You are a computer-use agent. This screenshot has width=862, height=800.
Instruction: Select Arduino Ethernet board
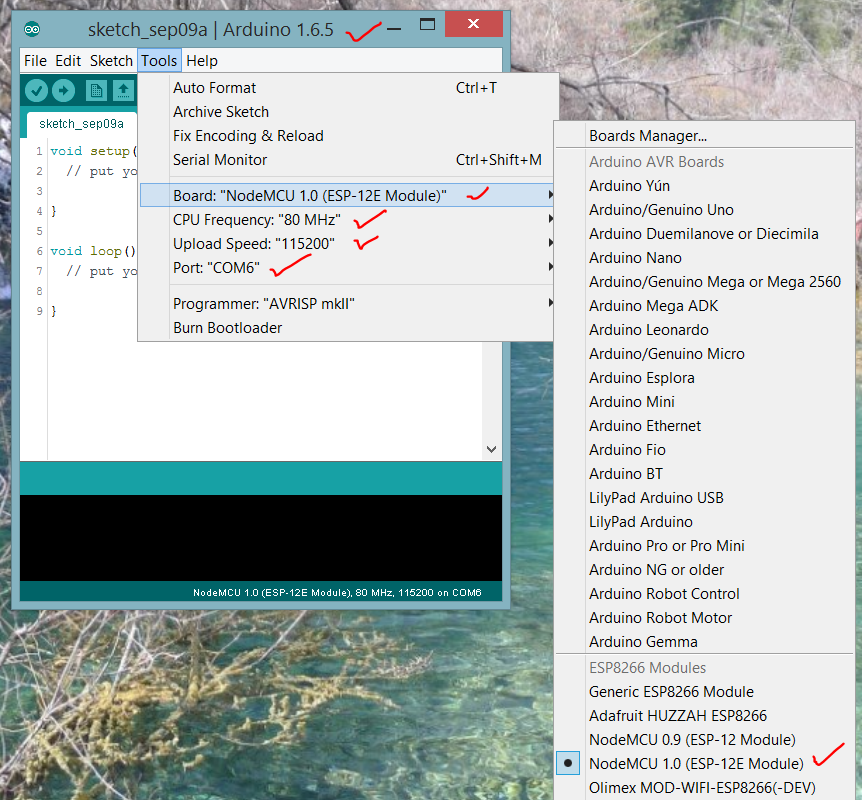click(704, 426)
